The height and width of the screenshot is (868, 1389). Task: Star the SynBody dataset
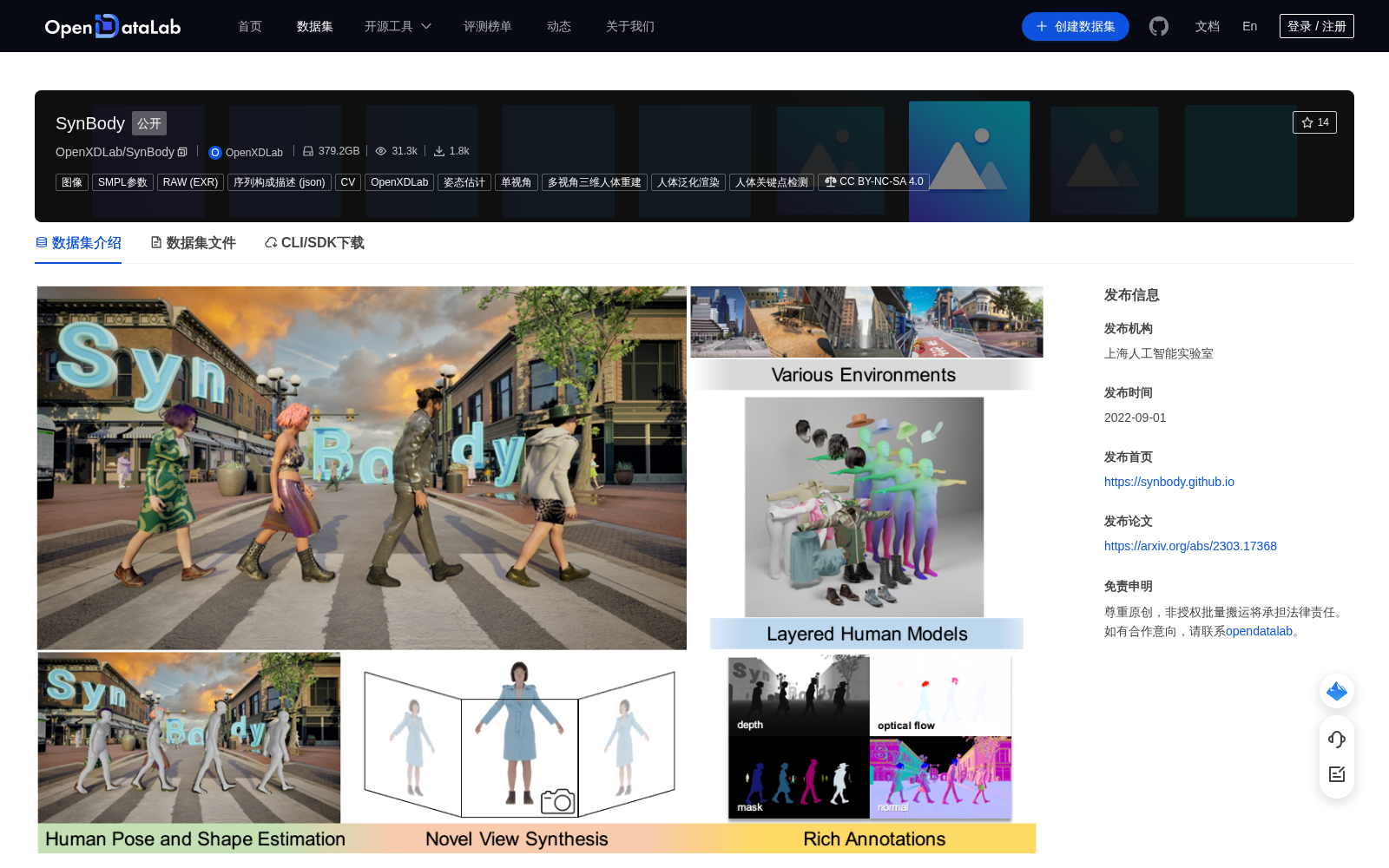click(x=1314, y=122)
